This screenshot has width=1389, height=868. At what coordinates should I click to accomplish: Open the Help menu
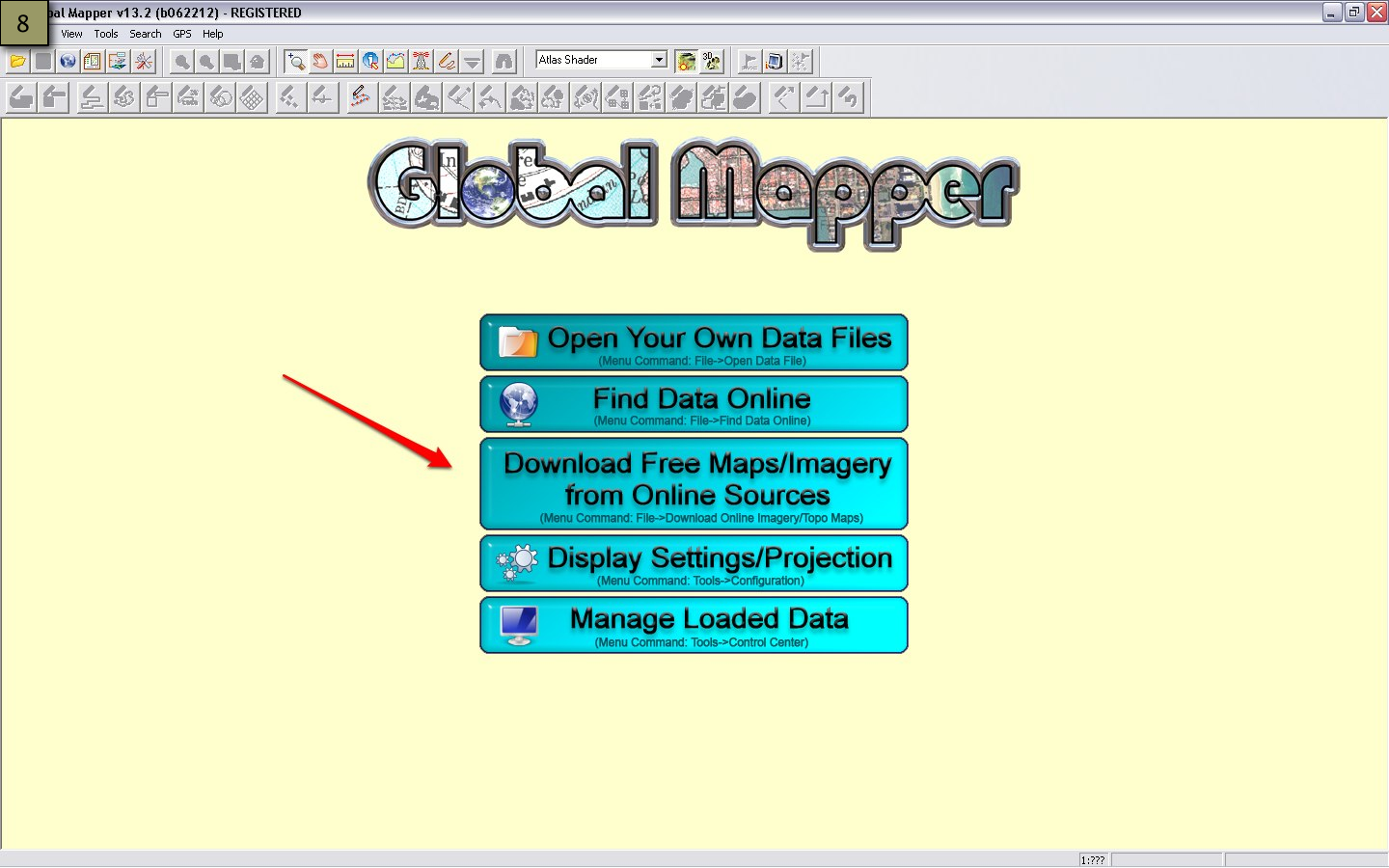tap(213, 34)
